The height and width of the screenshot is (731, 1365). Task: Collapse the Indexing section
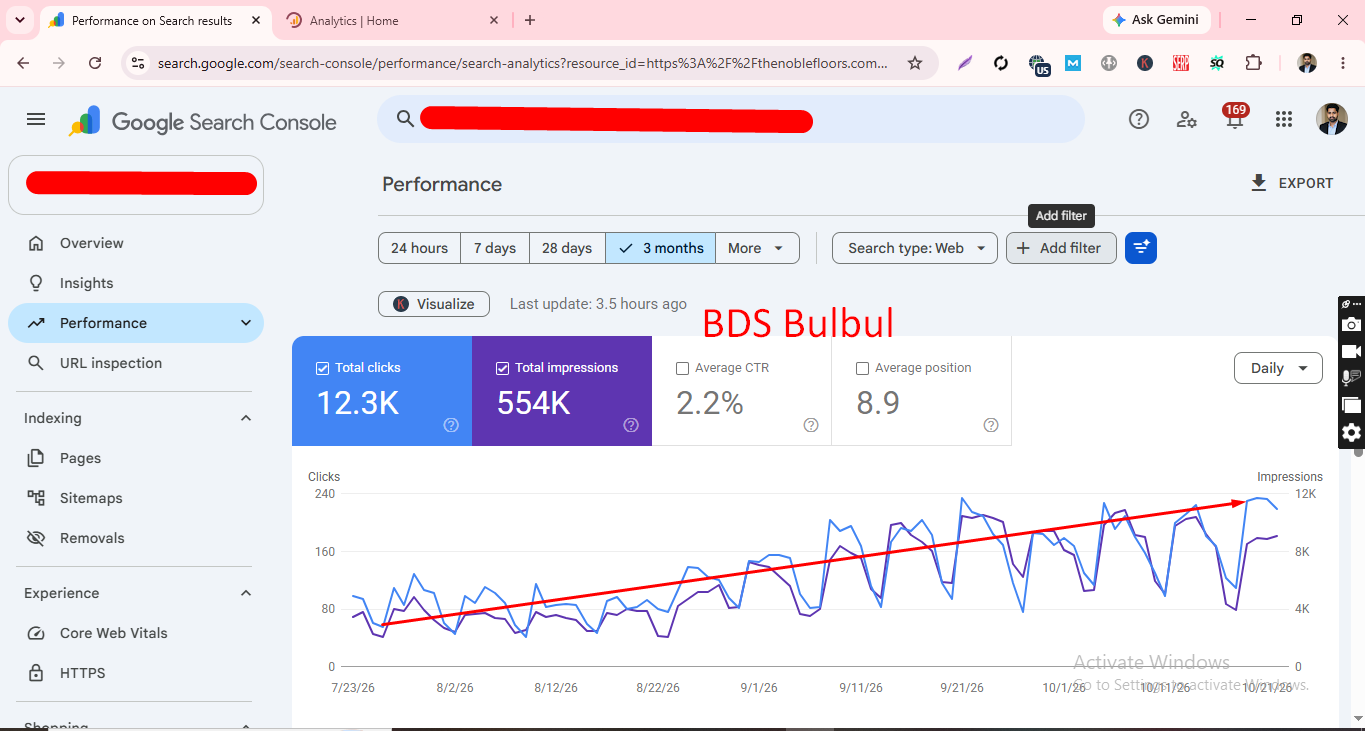pos(246,418)
